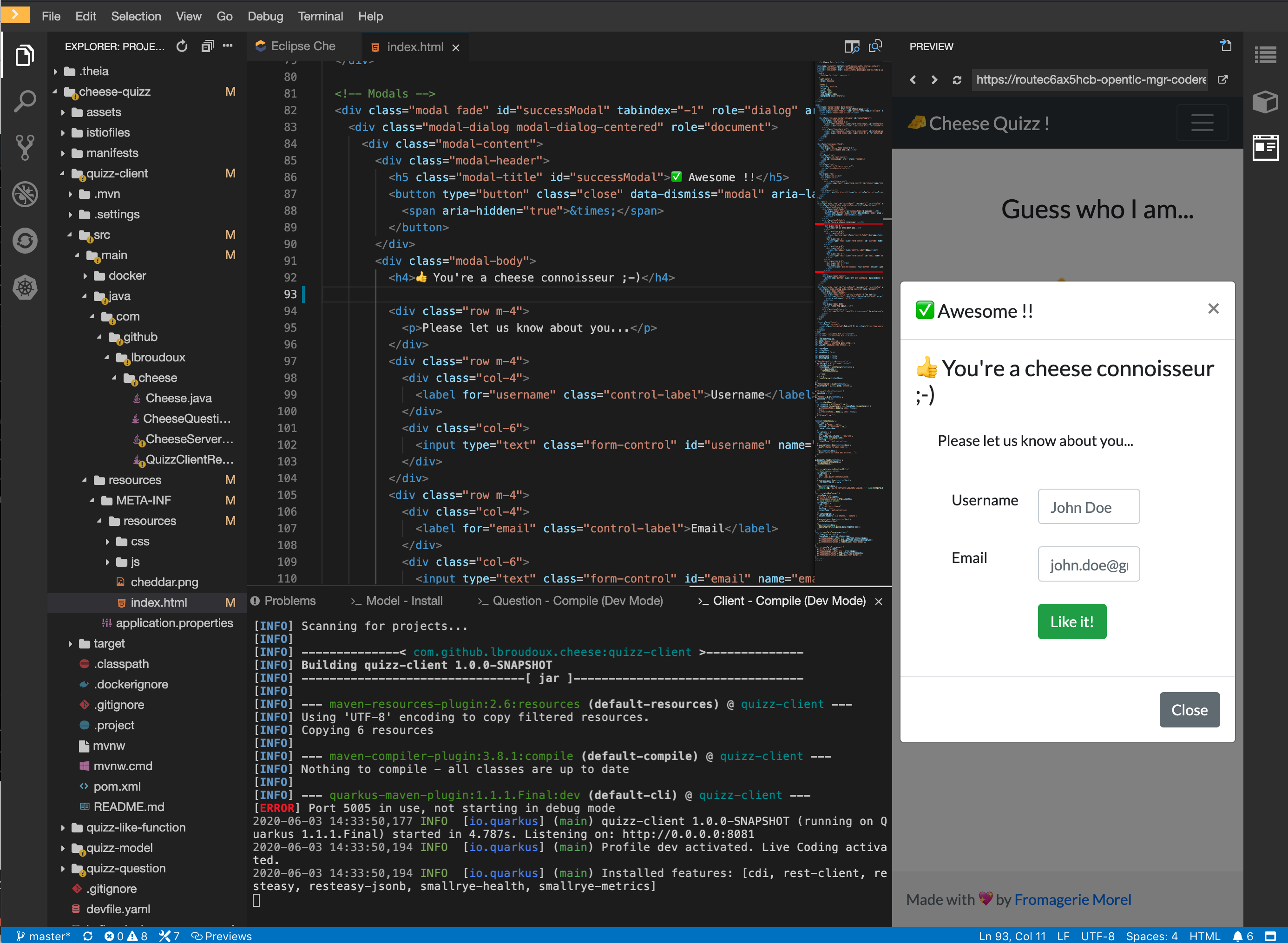Open the Terminal menu
1288x943 pixels.
coord(320,16)
